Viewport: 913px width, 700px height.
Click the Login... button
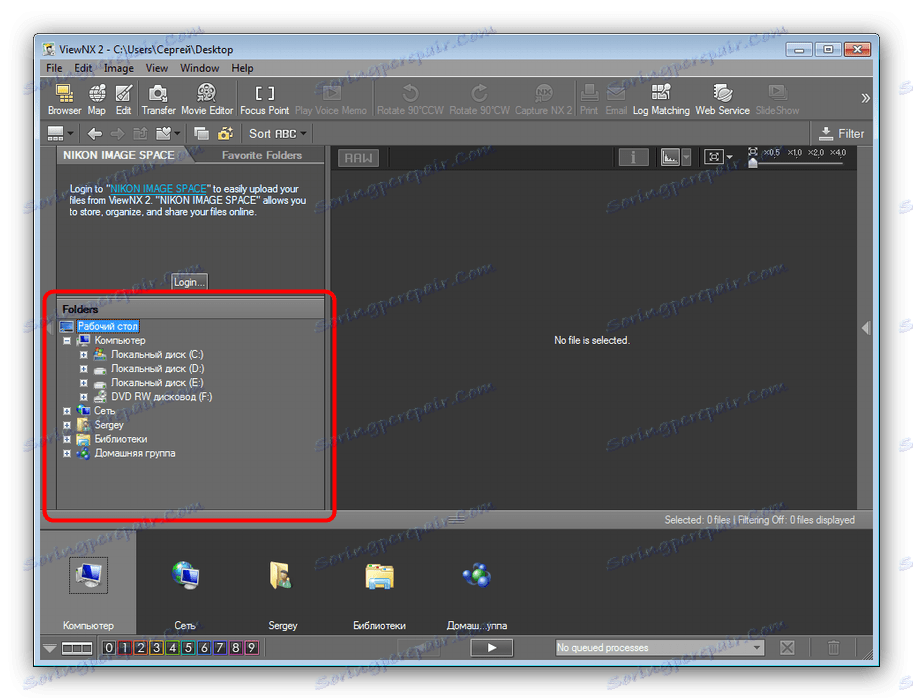tap(189, 282)
